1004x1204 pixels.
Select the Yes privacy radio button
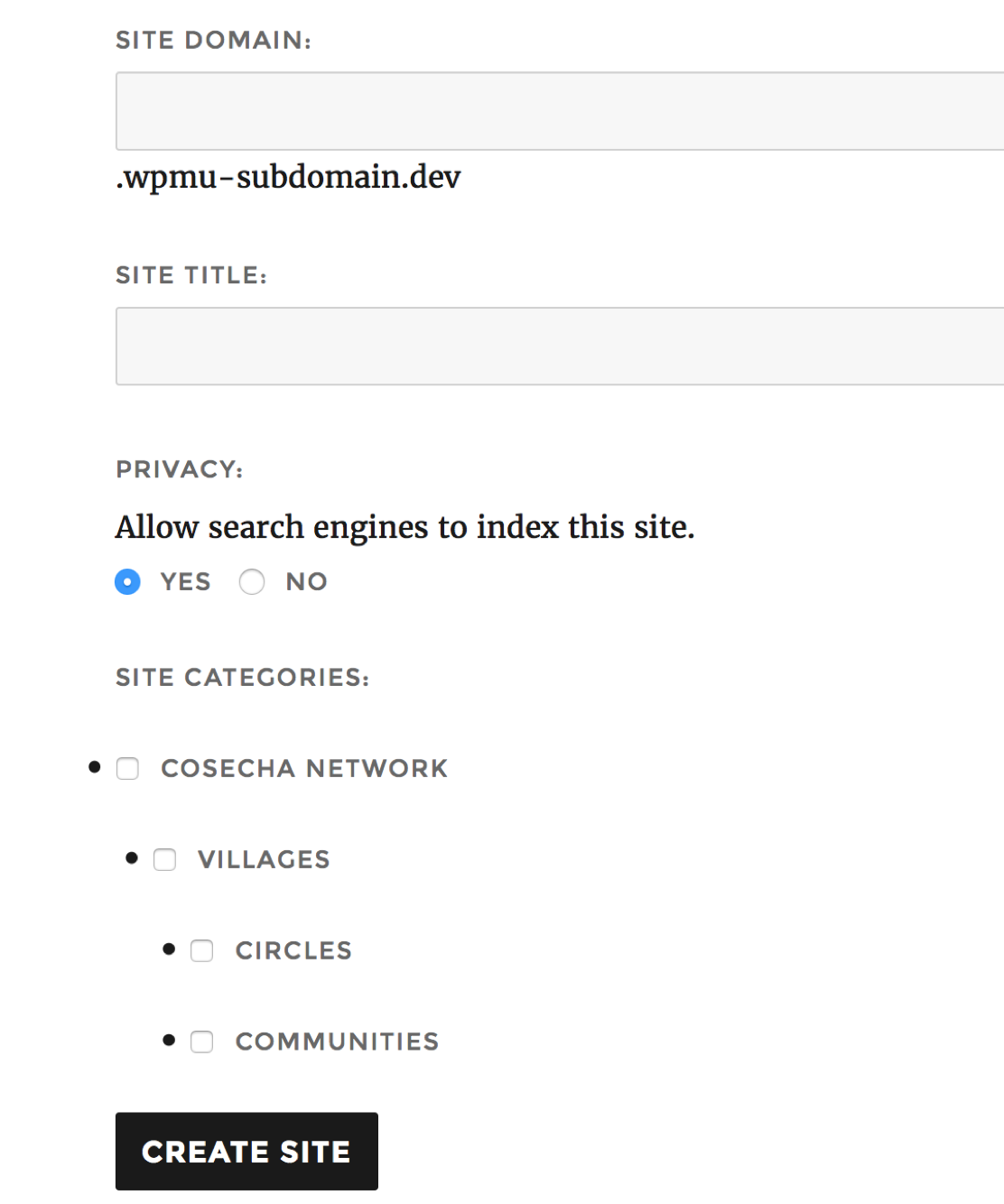pos(127,582)
